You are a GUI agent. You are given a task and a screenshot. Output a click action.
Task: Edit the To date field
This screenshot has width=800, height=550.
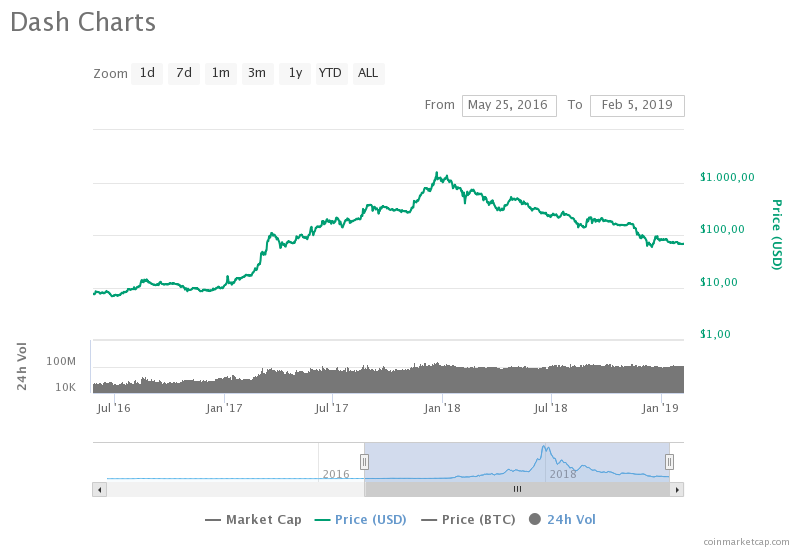point(637,106)
